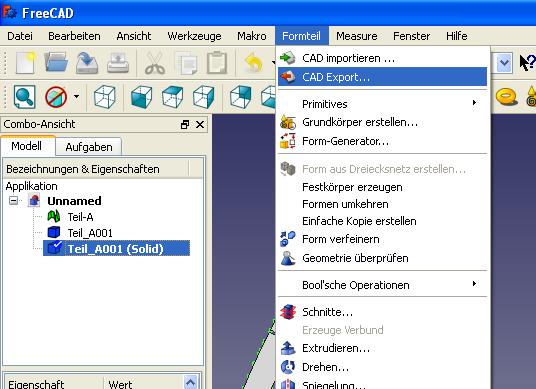Select the axonometric wireframe cube view
The image size is (536, 389).
(x=105, y=97)
